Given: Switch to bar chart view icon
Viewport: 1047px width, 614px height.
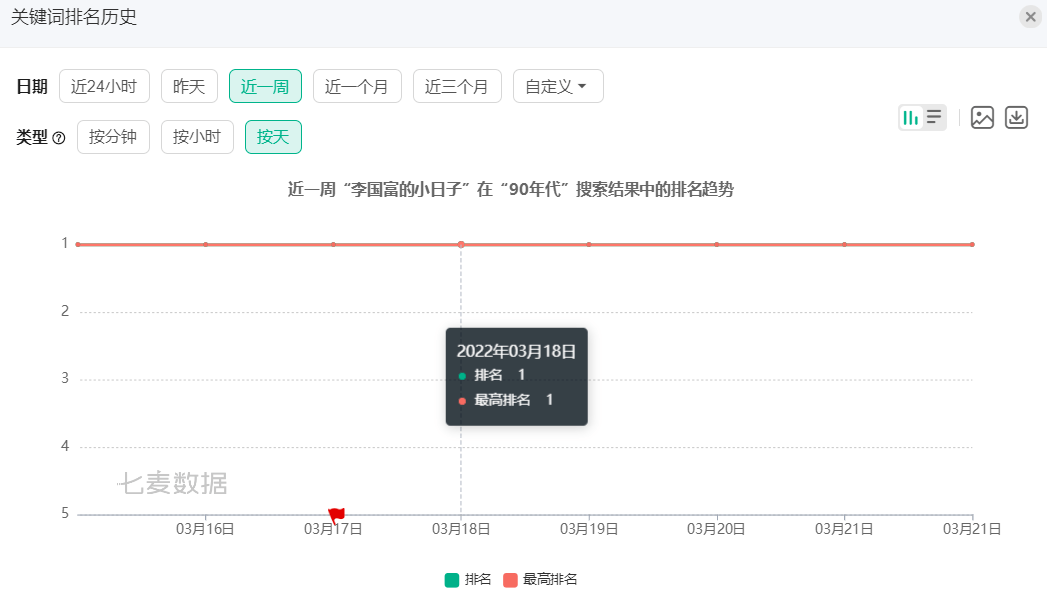Looking at the screenshot, I should [x=910, y=118].
